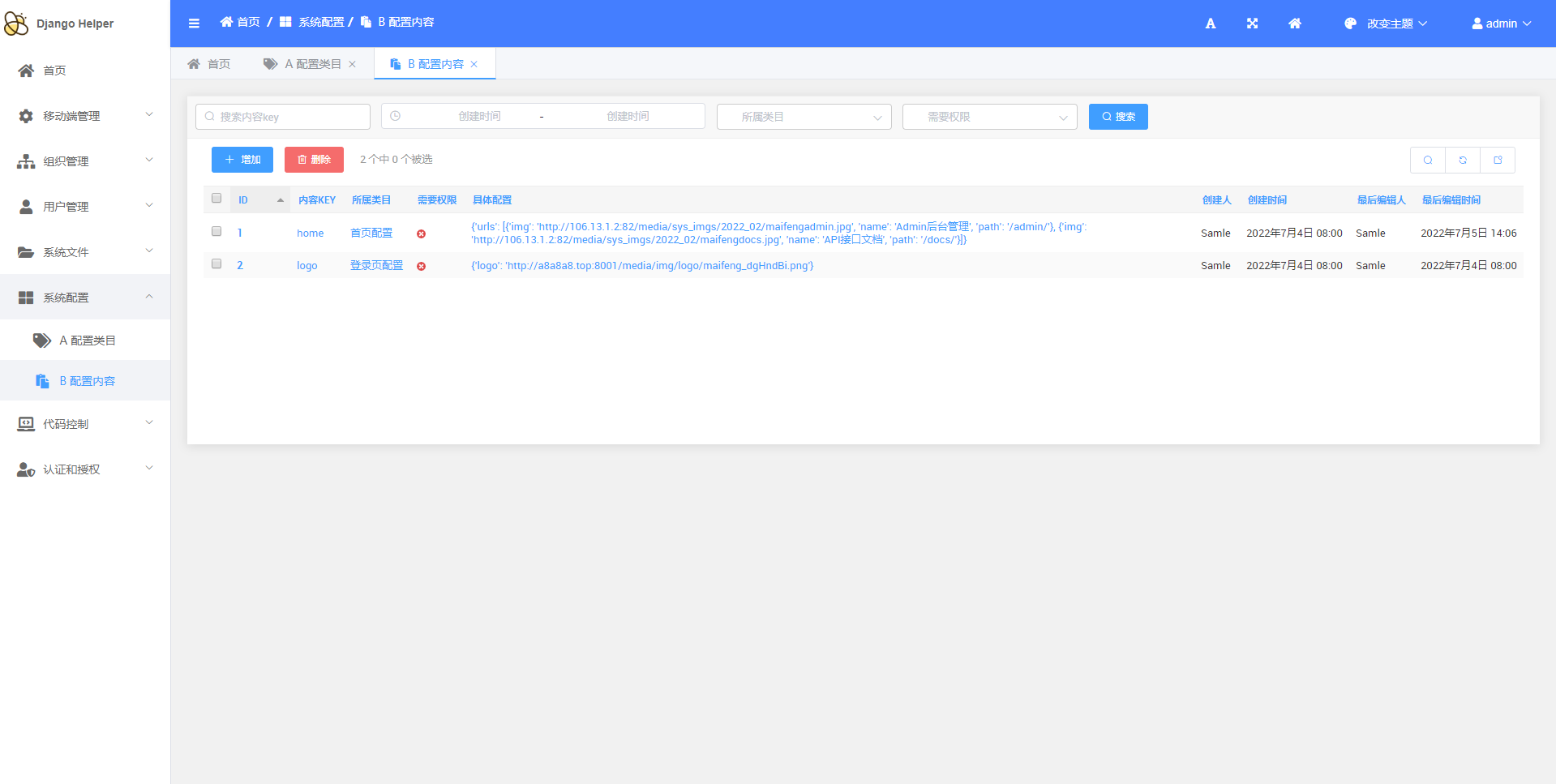Click the blue '增加' add button
The image size is (1556, 784).
242,160
